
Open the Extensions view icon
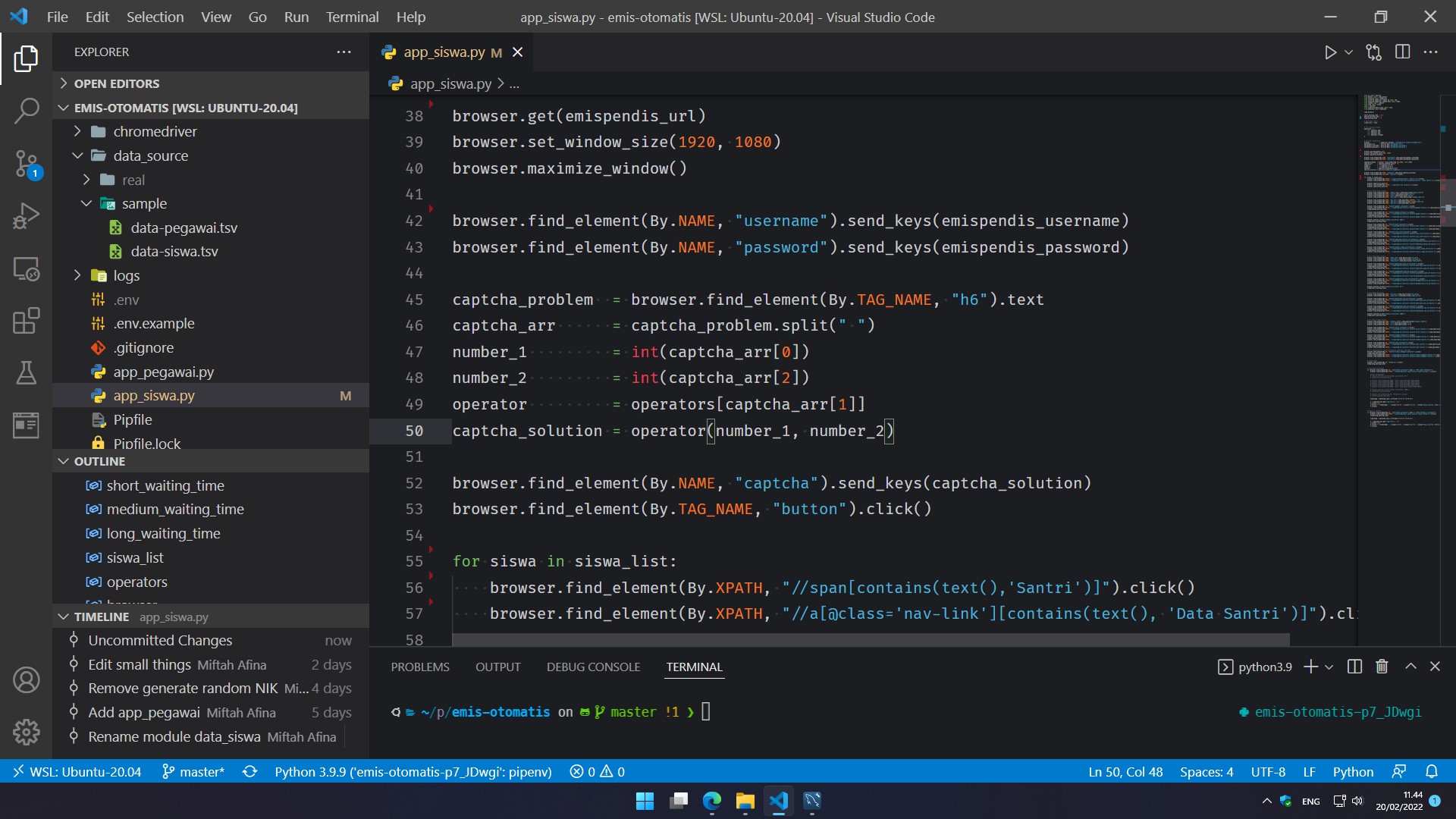(27, 321)
